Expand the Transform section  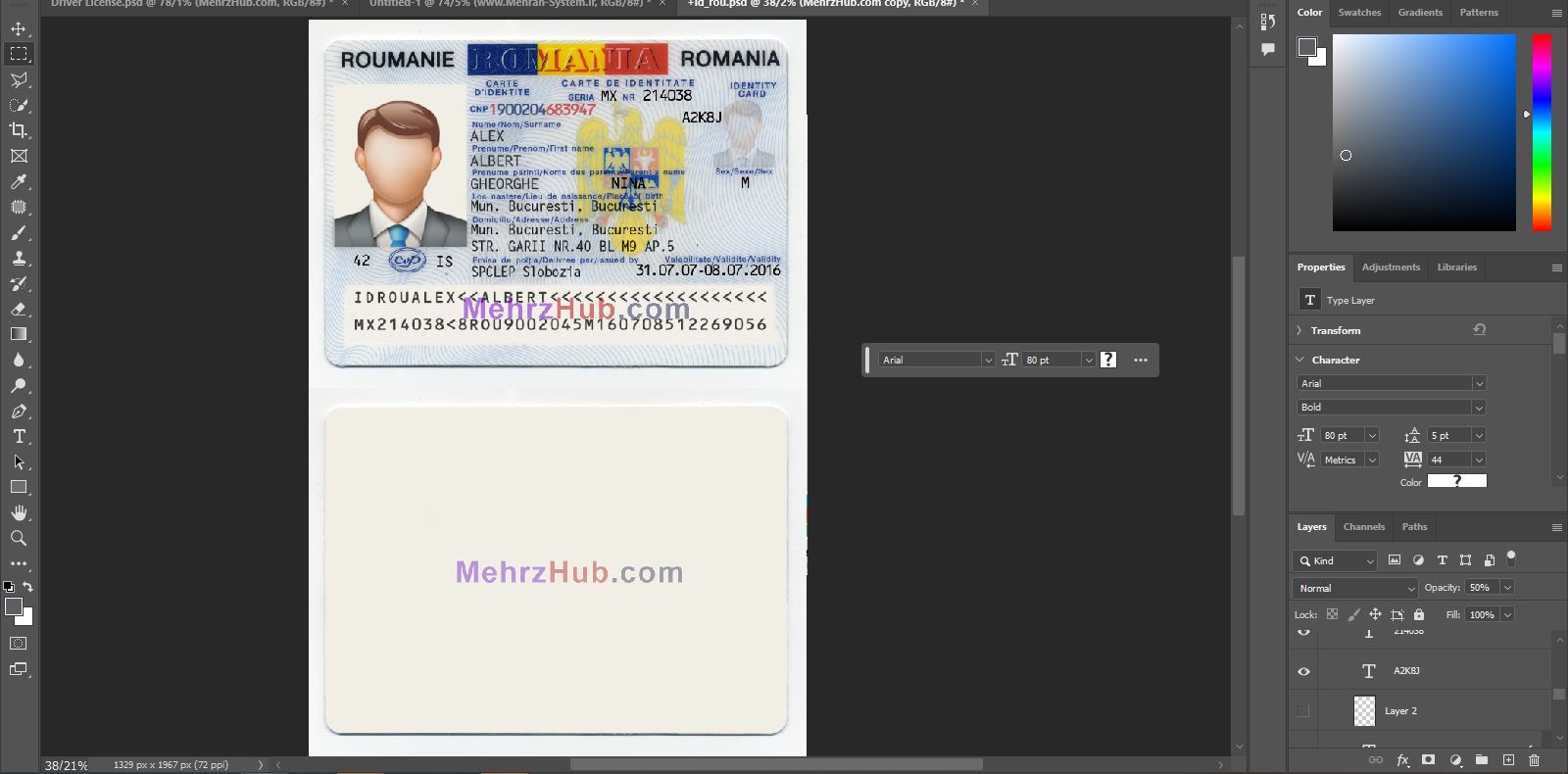[x=1299, y=330]
